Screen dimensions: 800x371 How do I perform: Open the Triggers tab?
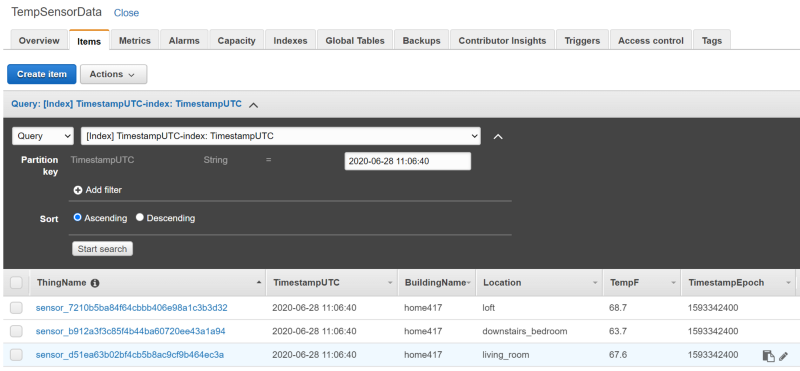[x=582, y=41]
